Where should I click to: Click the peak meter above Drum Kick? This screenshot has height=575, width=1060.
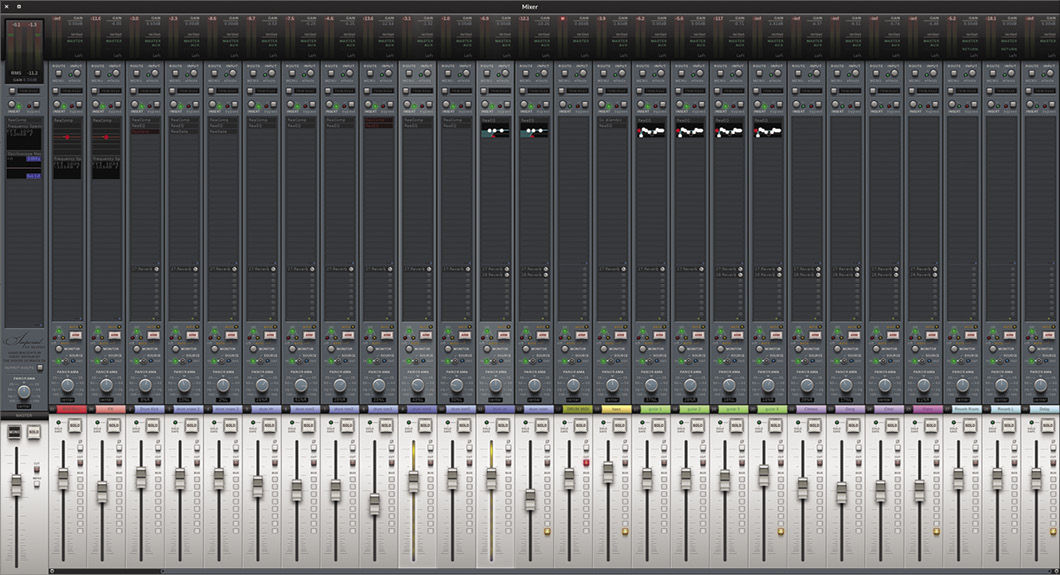coord(134,41)
